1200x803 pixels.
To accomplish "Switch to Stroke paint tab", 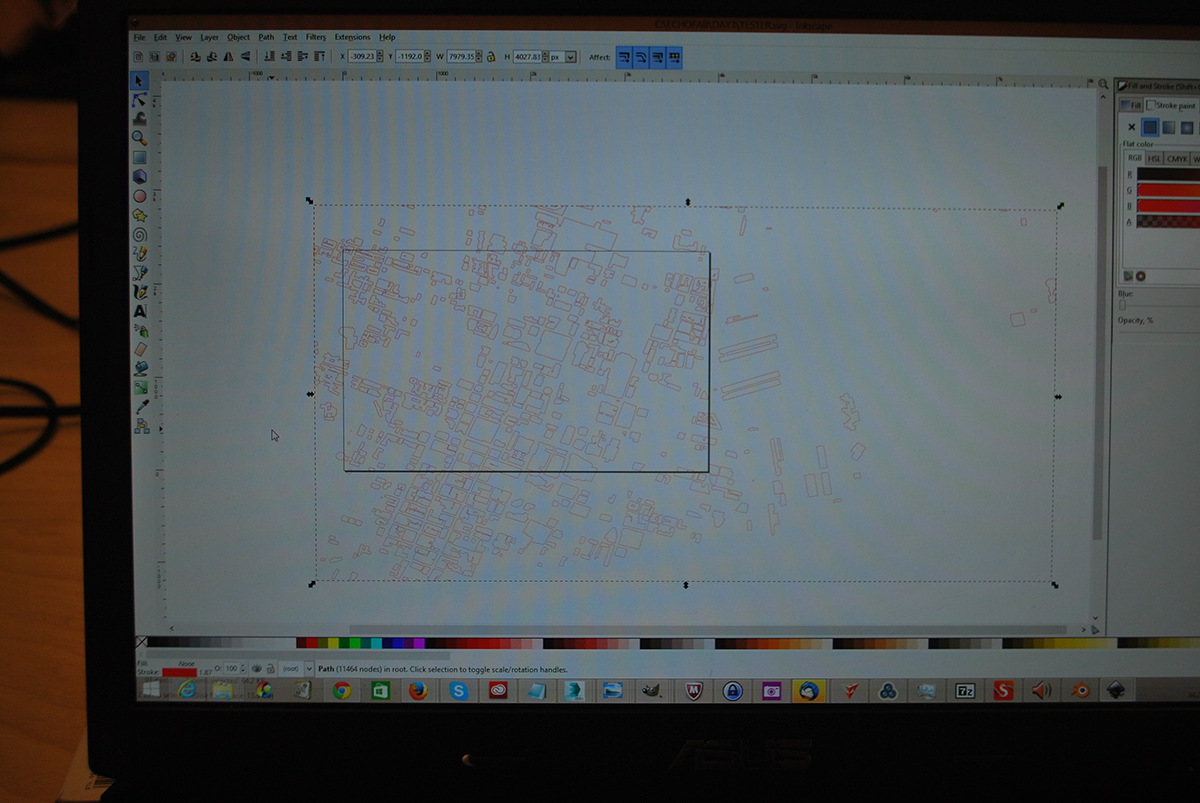I will coord(1171,105).
